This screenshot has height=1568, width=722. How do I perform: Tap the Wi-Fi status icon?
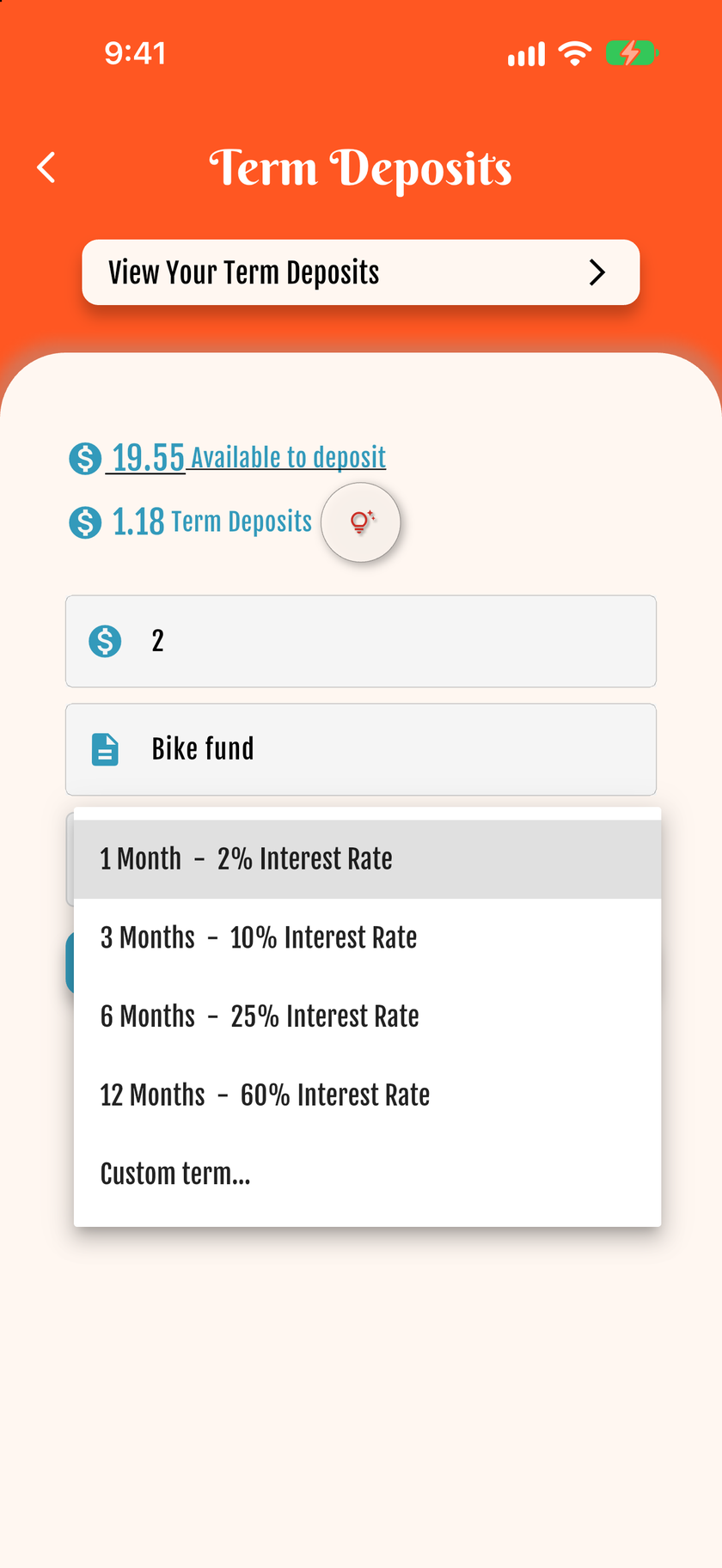tap(574, 53)
